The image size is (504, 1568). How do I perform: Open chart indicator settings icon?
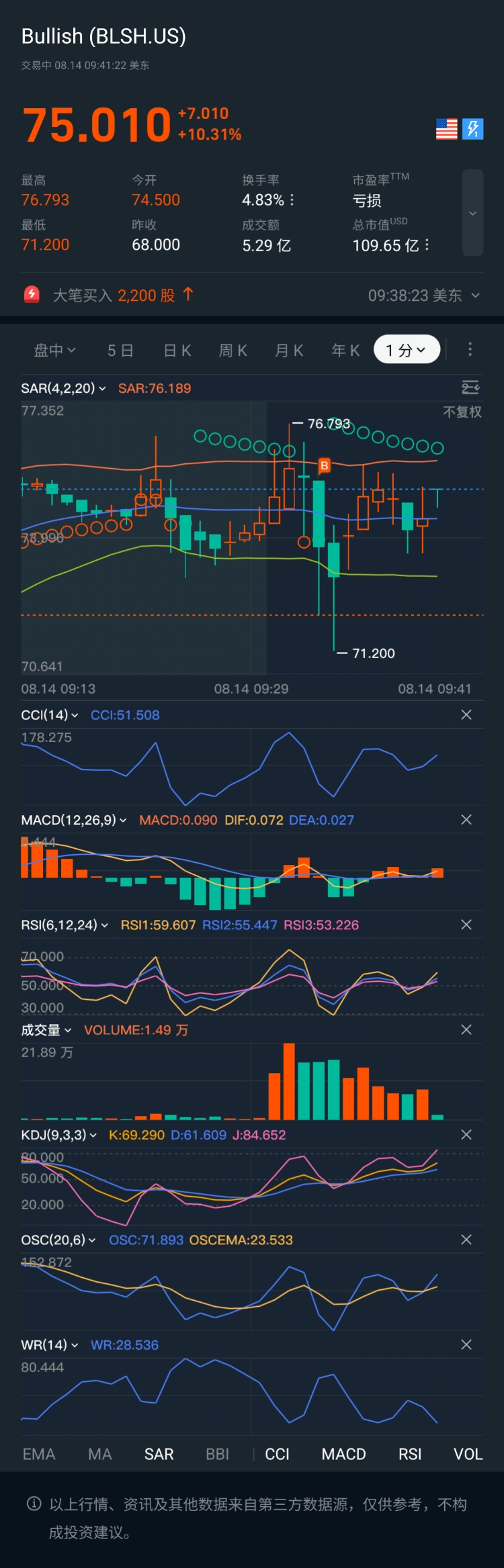[x=470, y=387]
